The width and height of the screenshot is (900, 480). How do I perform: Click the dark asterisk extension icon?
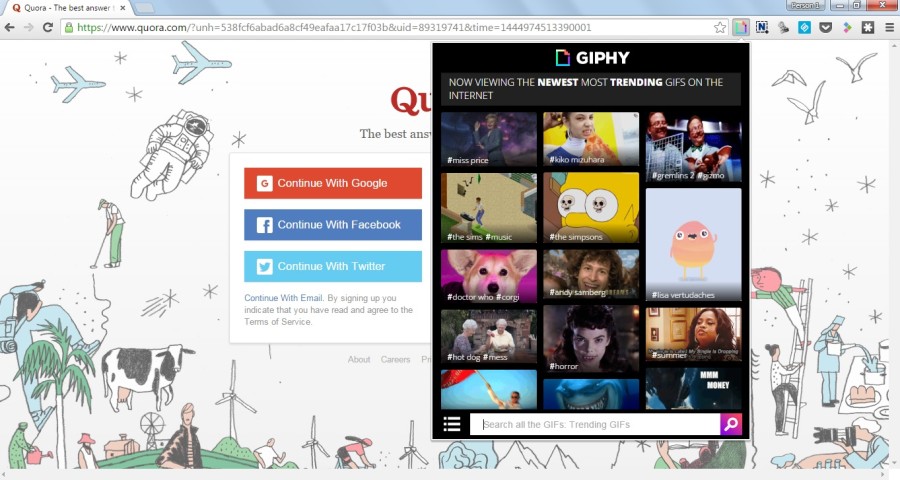[x=868, y=27]
